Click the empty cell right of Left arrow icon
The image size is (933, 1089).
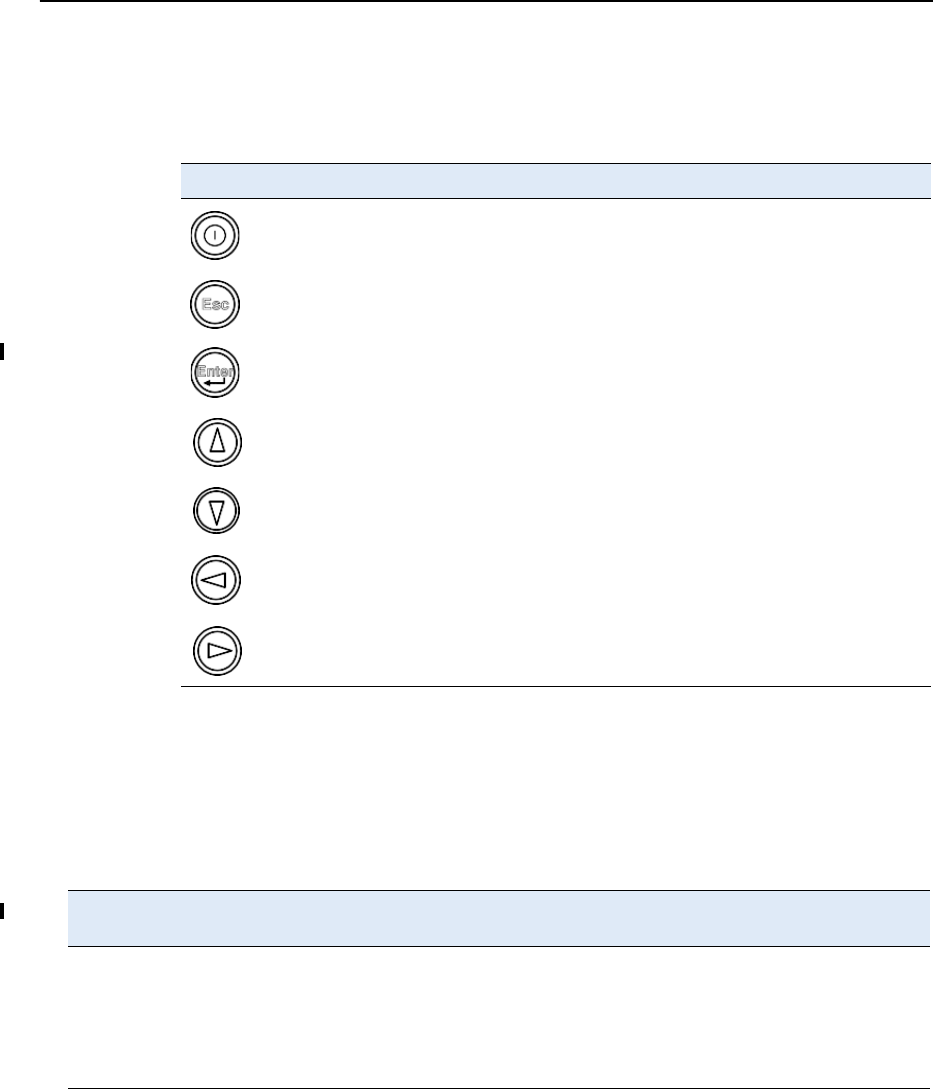click(x=580, y=579)
